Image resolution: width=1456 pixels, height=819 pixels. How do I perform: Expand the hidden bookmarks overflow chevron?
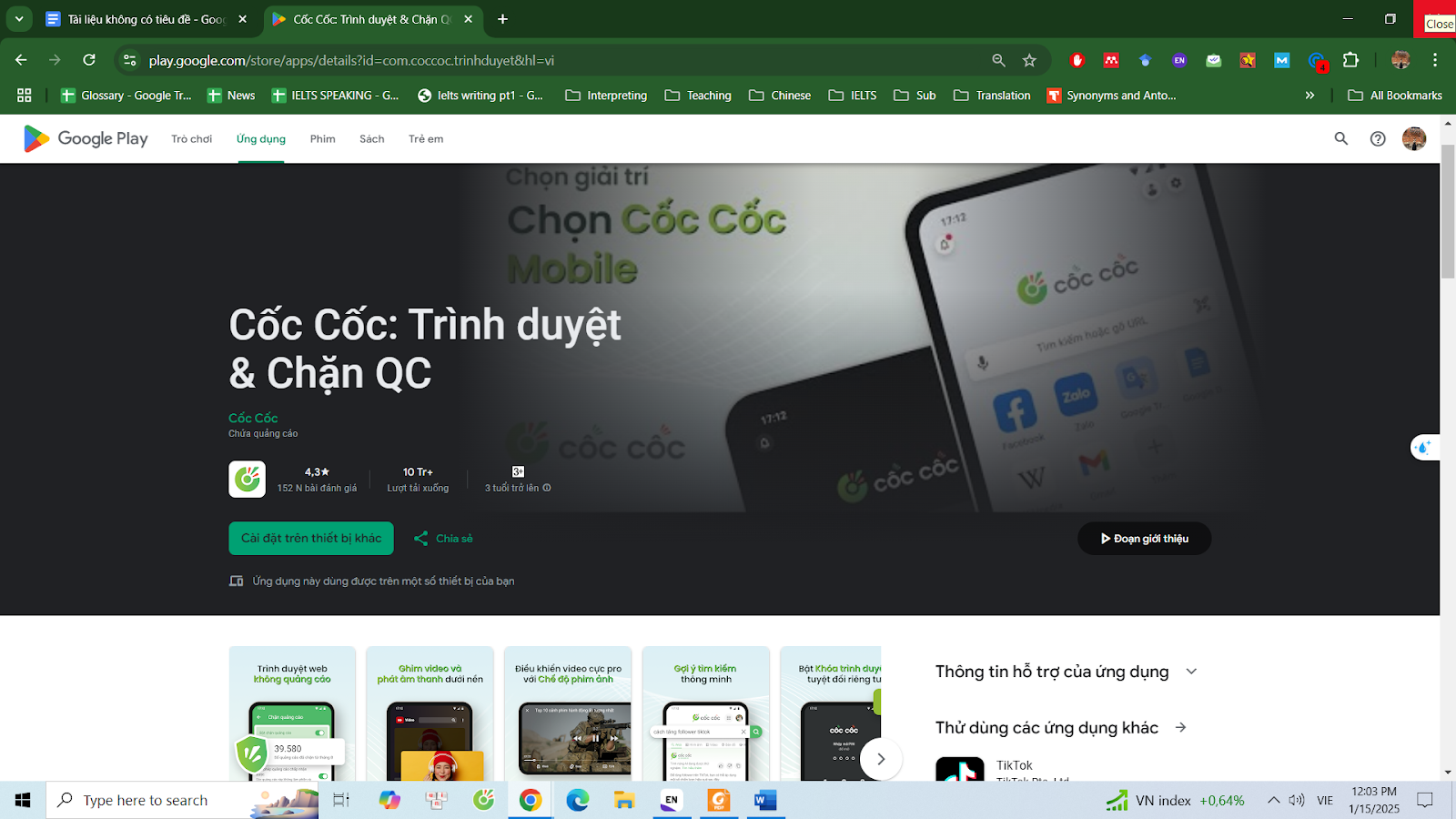click(1309, 95)
